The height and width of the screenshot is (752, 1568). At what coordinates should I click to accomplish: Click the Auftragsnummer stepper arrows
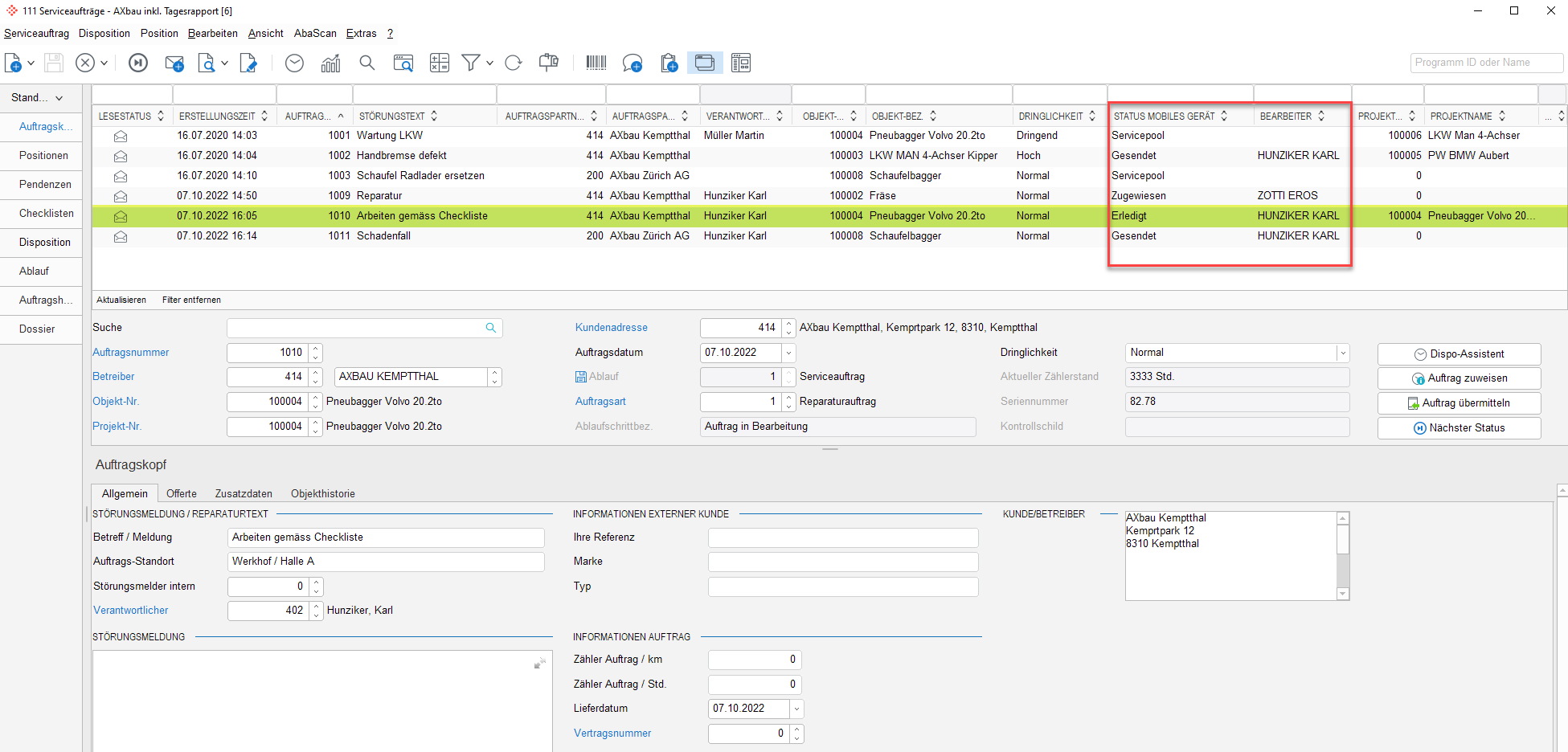316,353
